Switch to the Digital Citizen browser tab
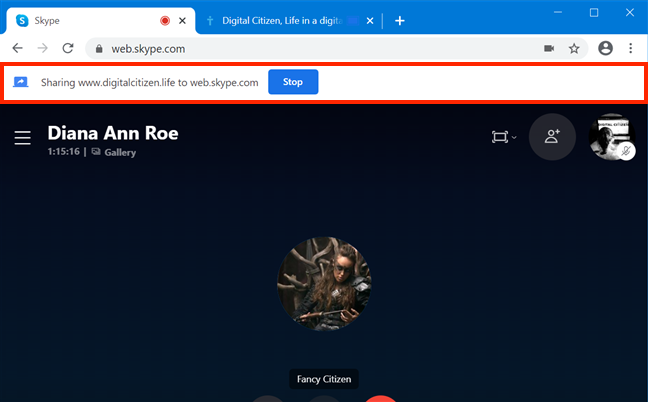648x402 pixels. tap(289, 21)
